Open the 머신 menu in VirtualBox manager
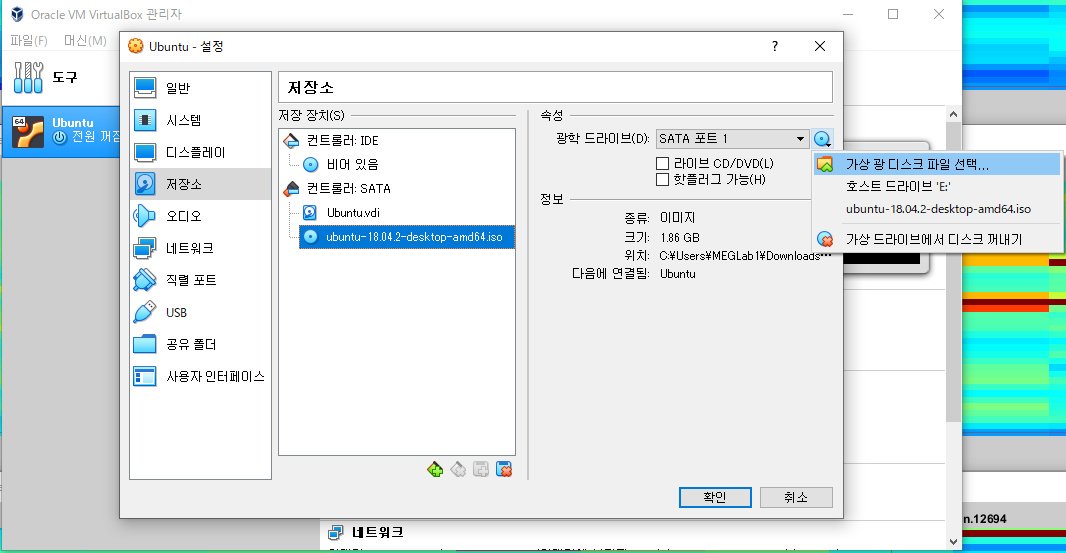The width and height of the screenshot is (1066, 553). coord(85,41)
